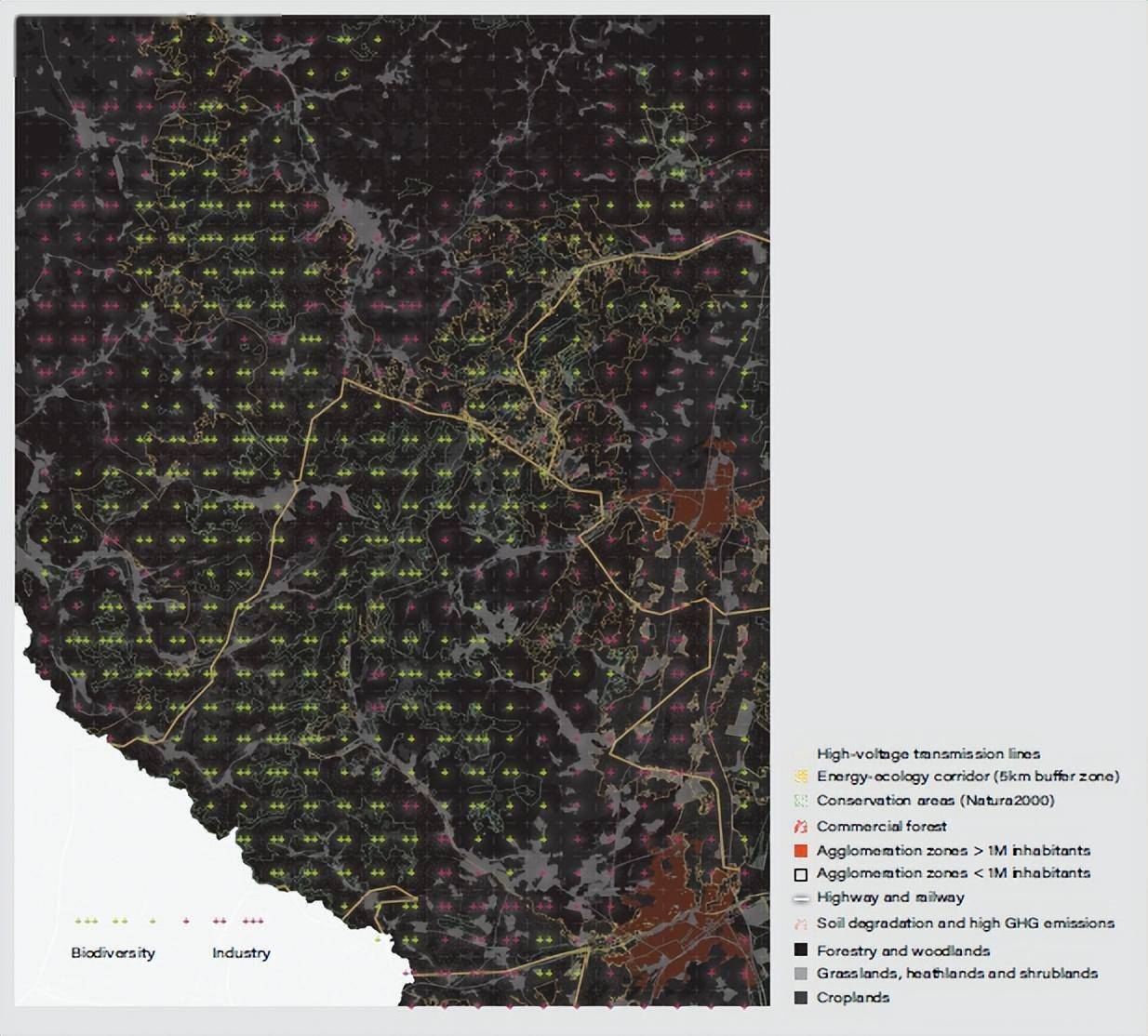Image resolution: width=1148 pixels, height=1036 pixels.
Task: Click the 'High-voltage transmission lines' legend label
Action: 928,754
